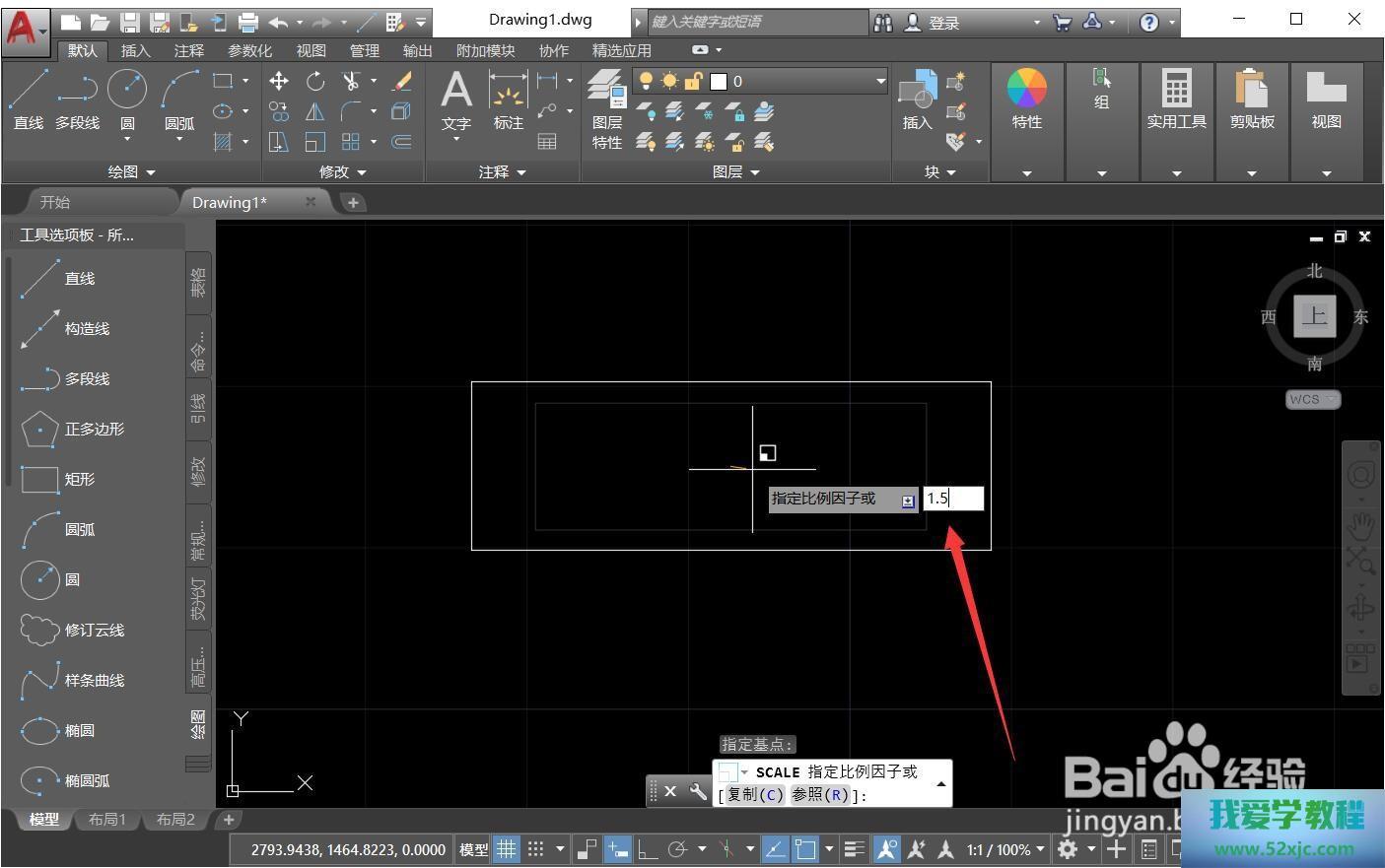Click the Copy (C) command option
Screen dimensions: 1385x868
point(755,795)
